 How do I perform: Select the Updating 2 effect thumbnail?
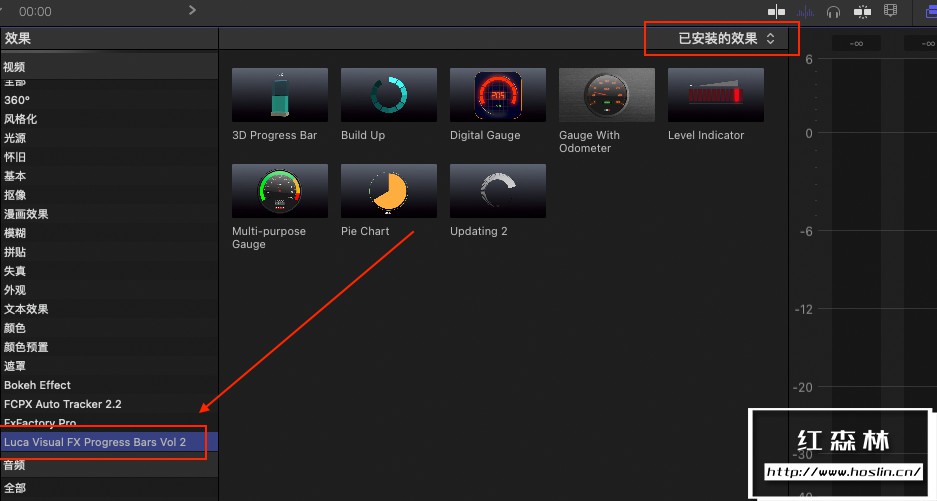pos(498,191)
